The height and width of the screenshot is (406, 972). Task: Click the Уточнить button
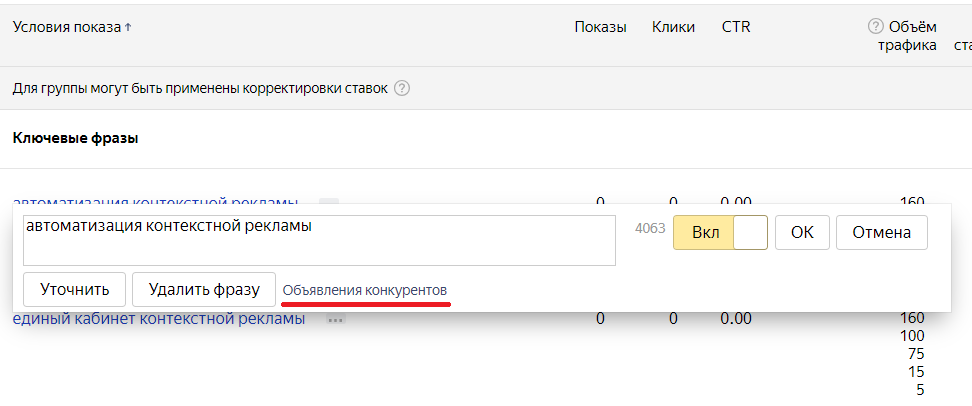tap(74, 289)
